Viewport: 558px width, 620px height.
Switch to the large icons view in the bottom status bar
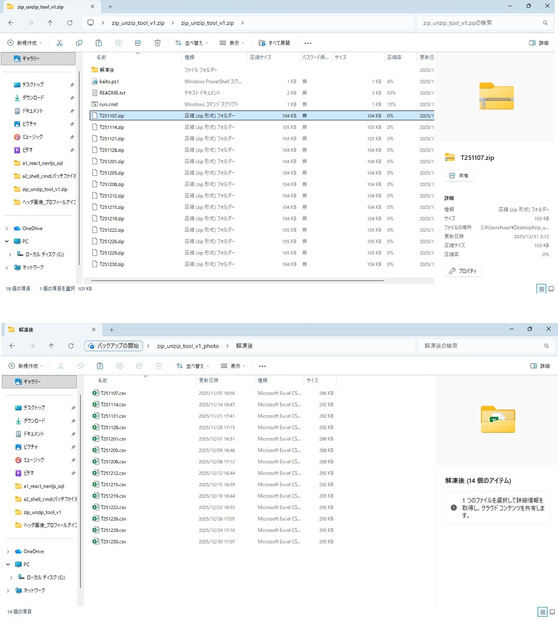[x=552, y=612]
